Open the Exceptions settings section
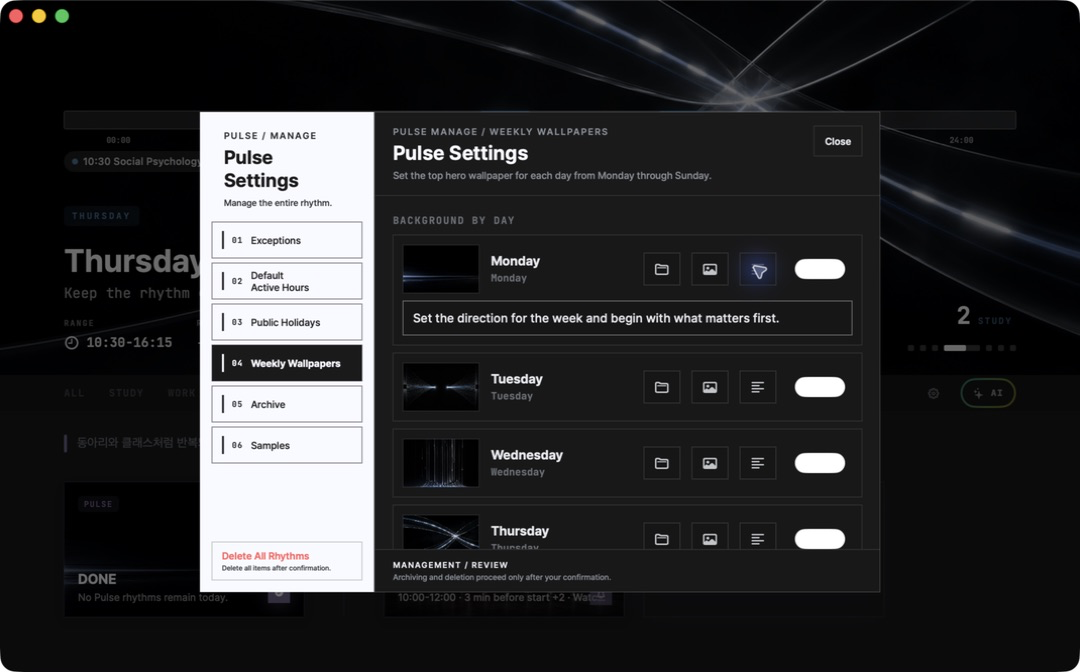This screenshot has width=1080, height=672. (x=287, y=240)
